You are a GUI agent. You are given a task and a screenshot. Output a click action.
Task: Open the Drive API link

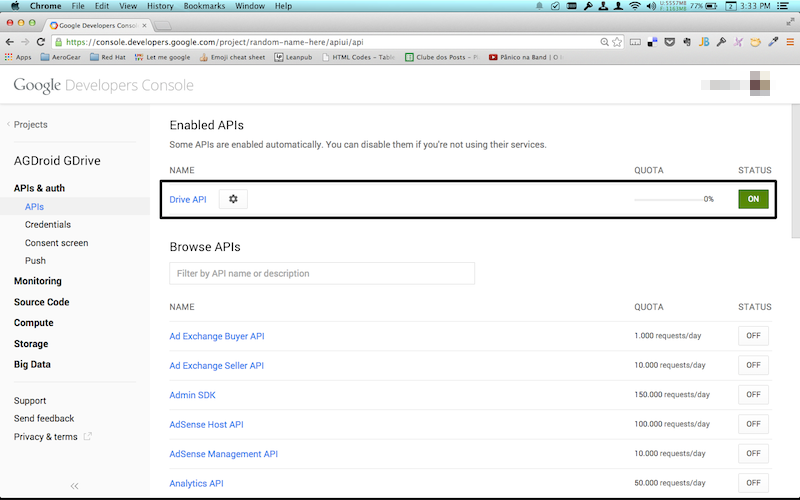pyautogui.click(x=188, y=199)
